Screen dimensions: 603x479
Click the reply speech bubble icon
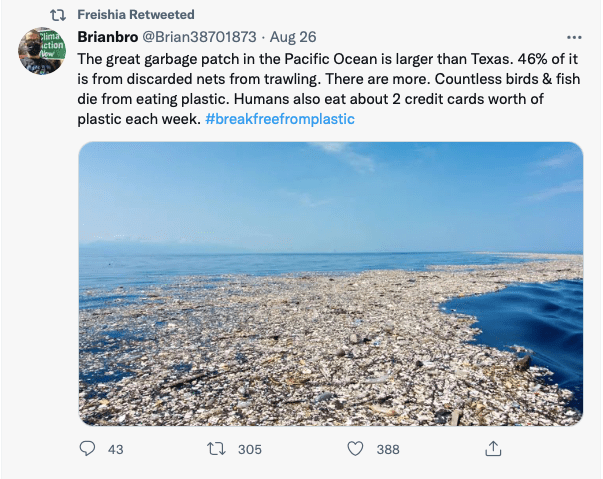click(x=88, y=449)
